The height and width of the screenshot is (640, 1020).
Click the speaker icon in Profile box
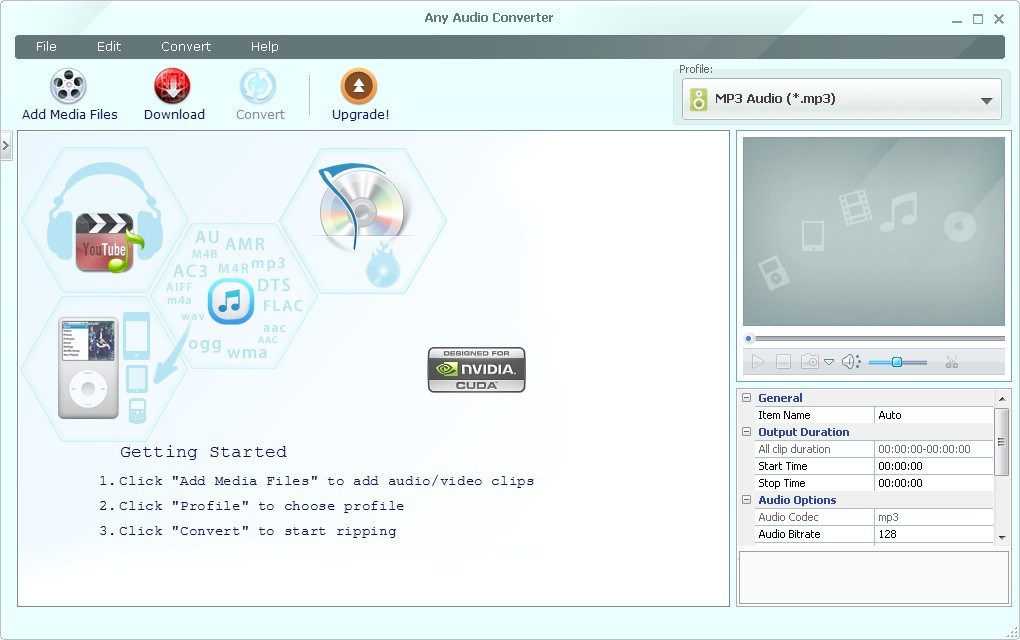(699, 100)
